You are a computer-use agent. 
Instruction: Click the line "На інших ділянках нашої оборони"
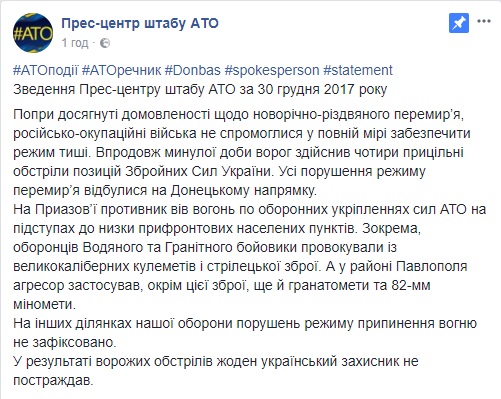[245, 333]
